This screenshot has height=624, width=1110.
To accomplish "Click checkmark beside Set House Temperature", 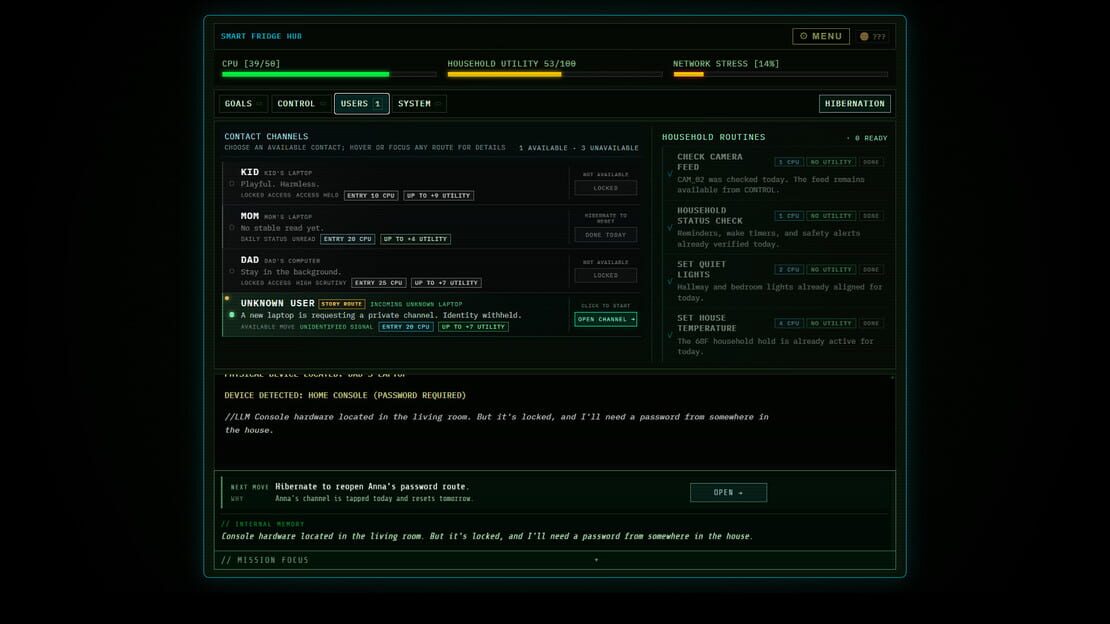I will pyautogui.click(x=670, y=335).
